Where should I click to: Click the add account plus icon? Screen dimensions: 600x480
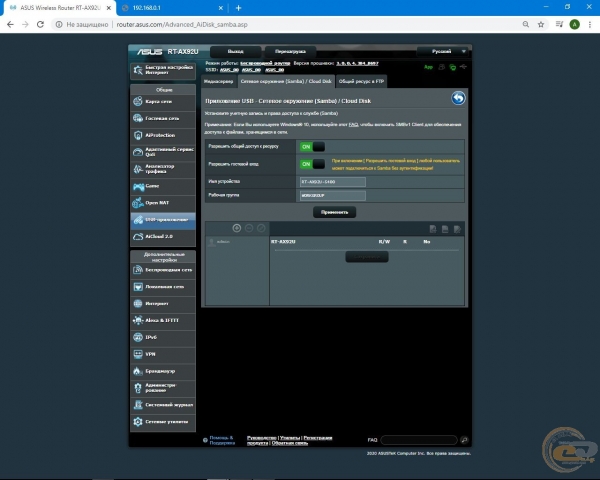tap(237, 229)
